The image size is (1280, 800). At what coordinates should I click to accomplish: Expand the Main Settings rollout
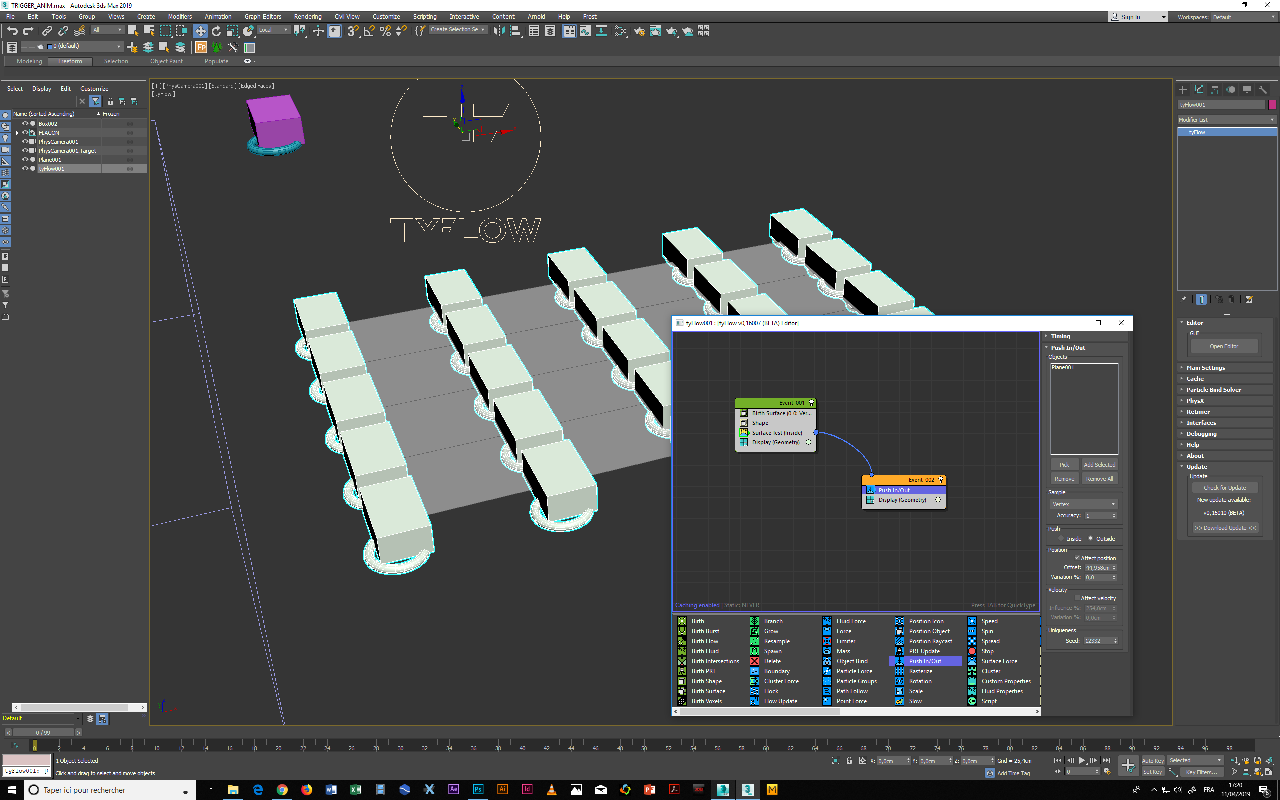pos(1227,368)
